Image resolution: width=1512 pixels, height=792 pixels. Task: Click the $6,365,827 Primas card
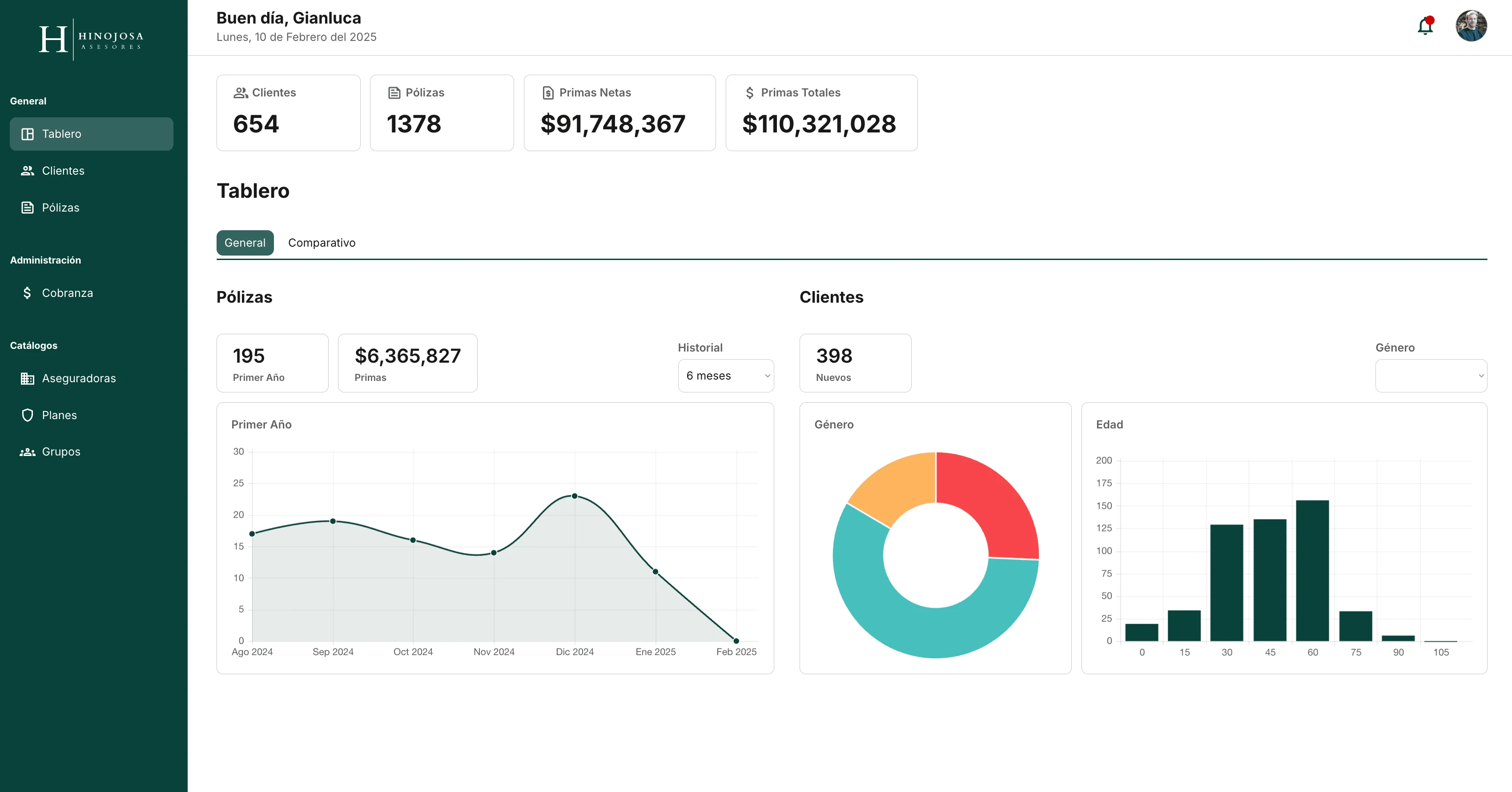click(x=408, y=363)
